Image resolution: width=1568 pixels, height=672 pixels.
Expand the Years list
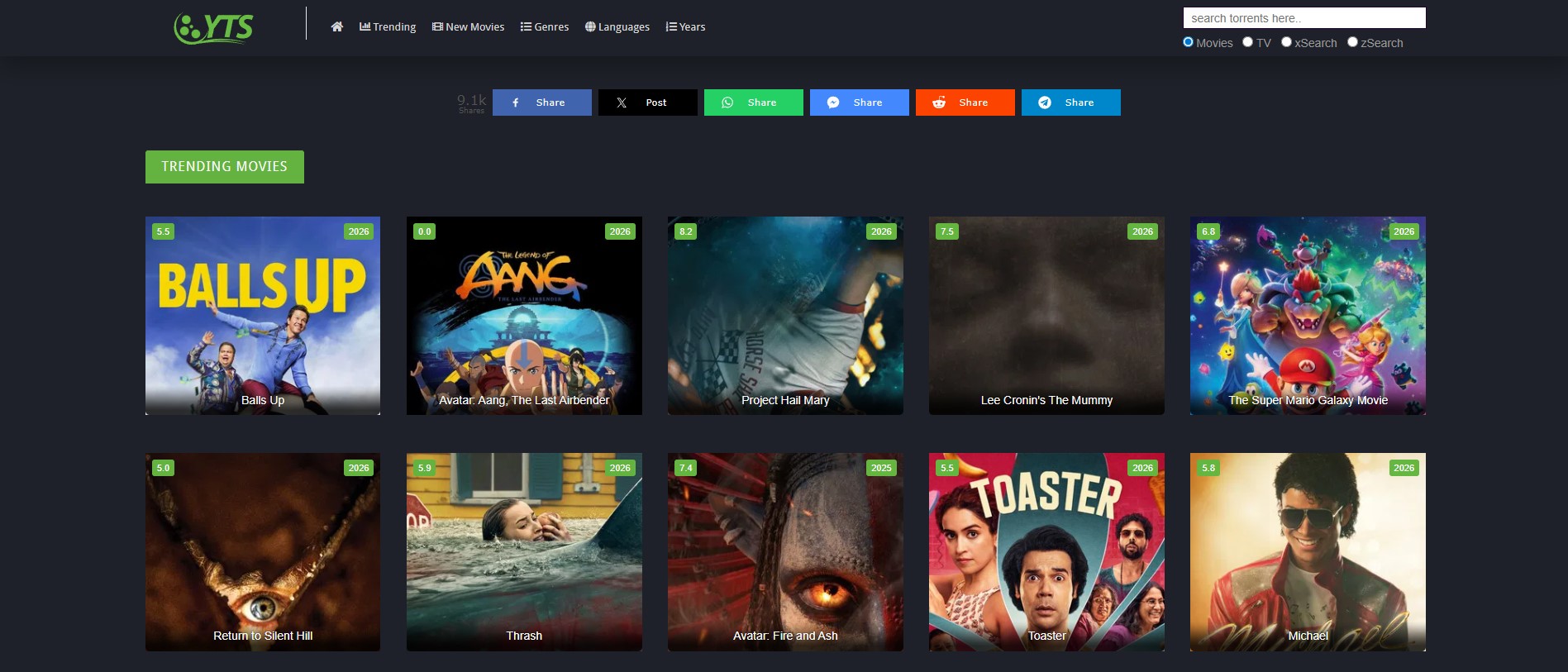(x=685, y=26)
